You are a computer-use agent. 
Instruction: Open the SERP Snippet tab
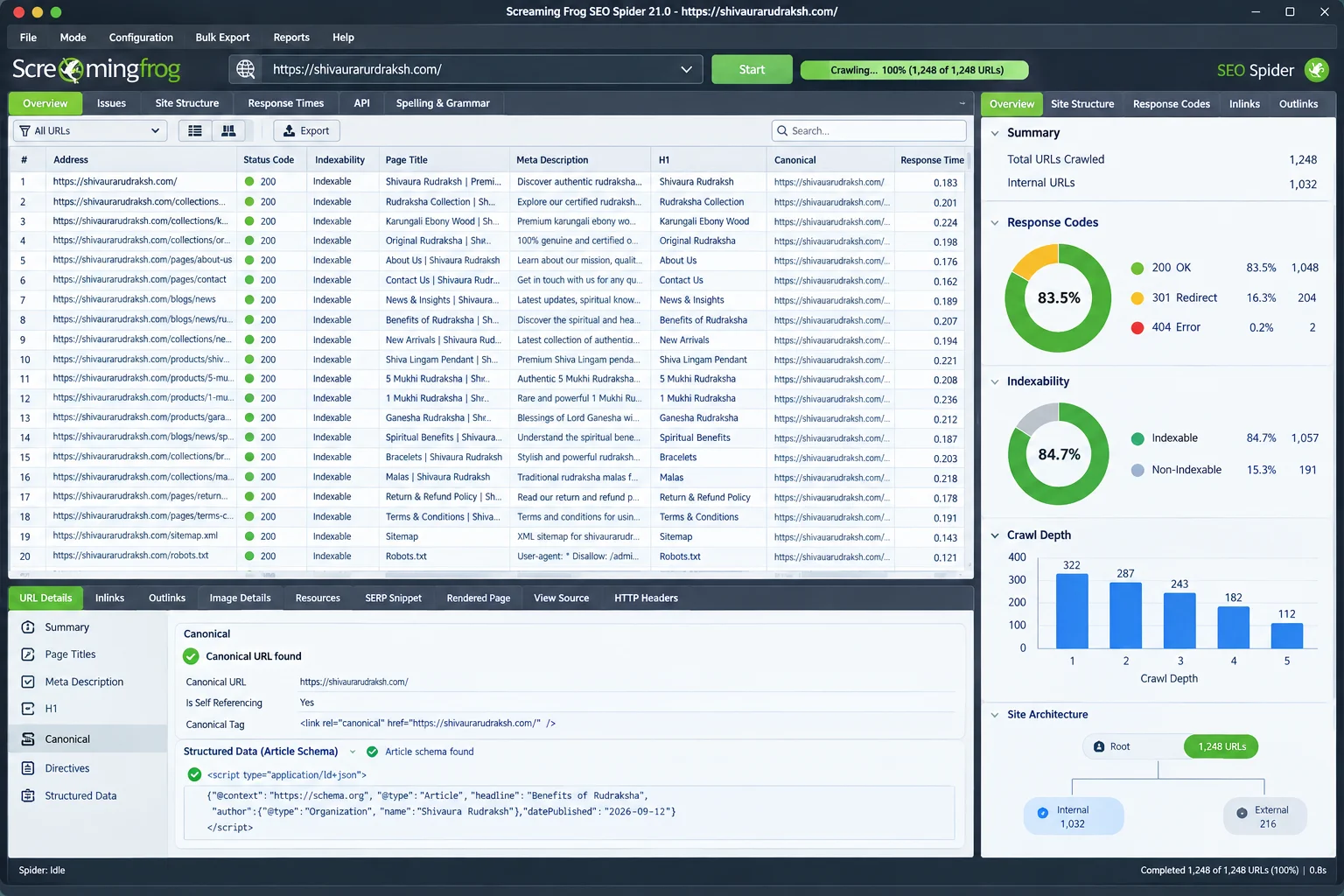(x=393, y=598)
